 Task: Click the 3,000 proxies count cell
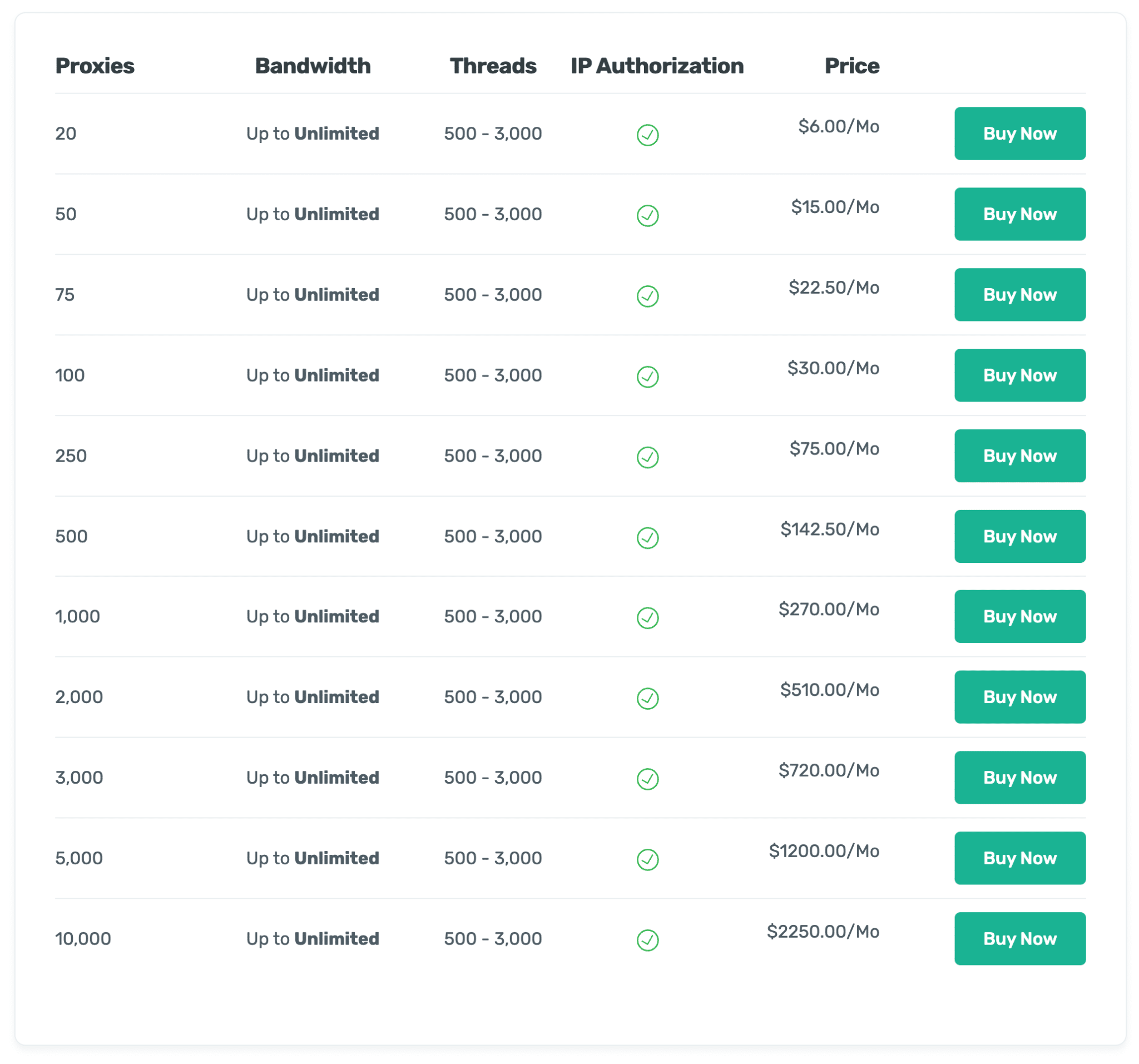[x=79, y=778]
